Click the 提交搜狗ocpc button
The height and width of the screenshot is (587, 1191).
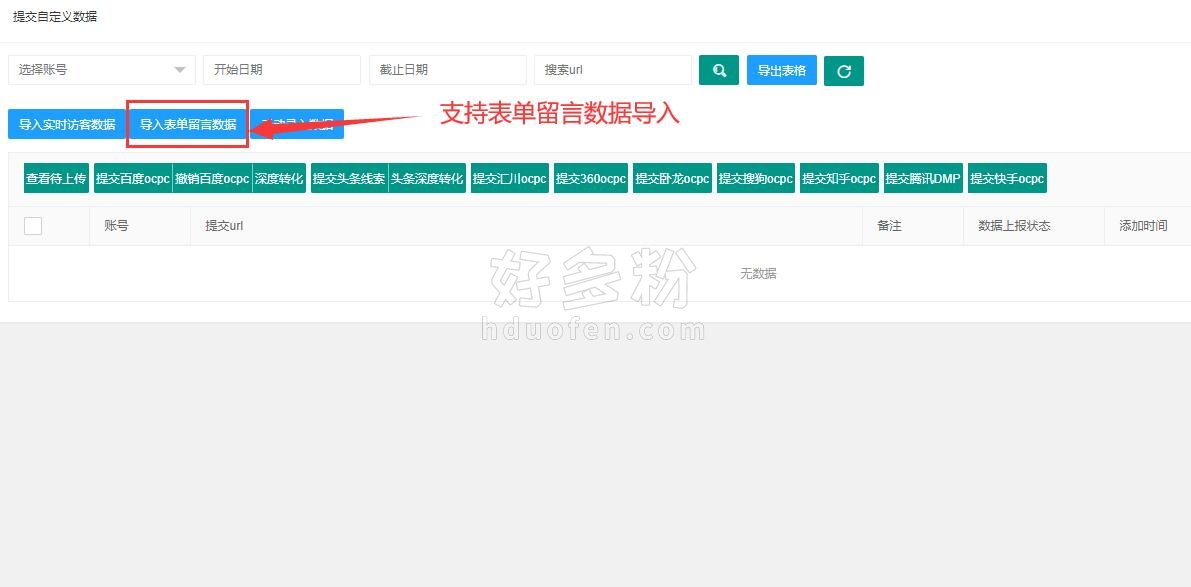(x=756, y=178)
